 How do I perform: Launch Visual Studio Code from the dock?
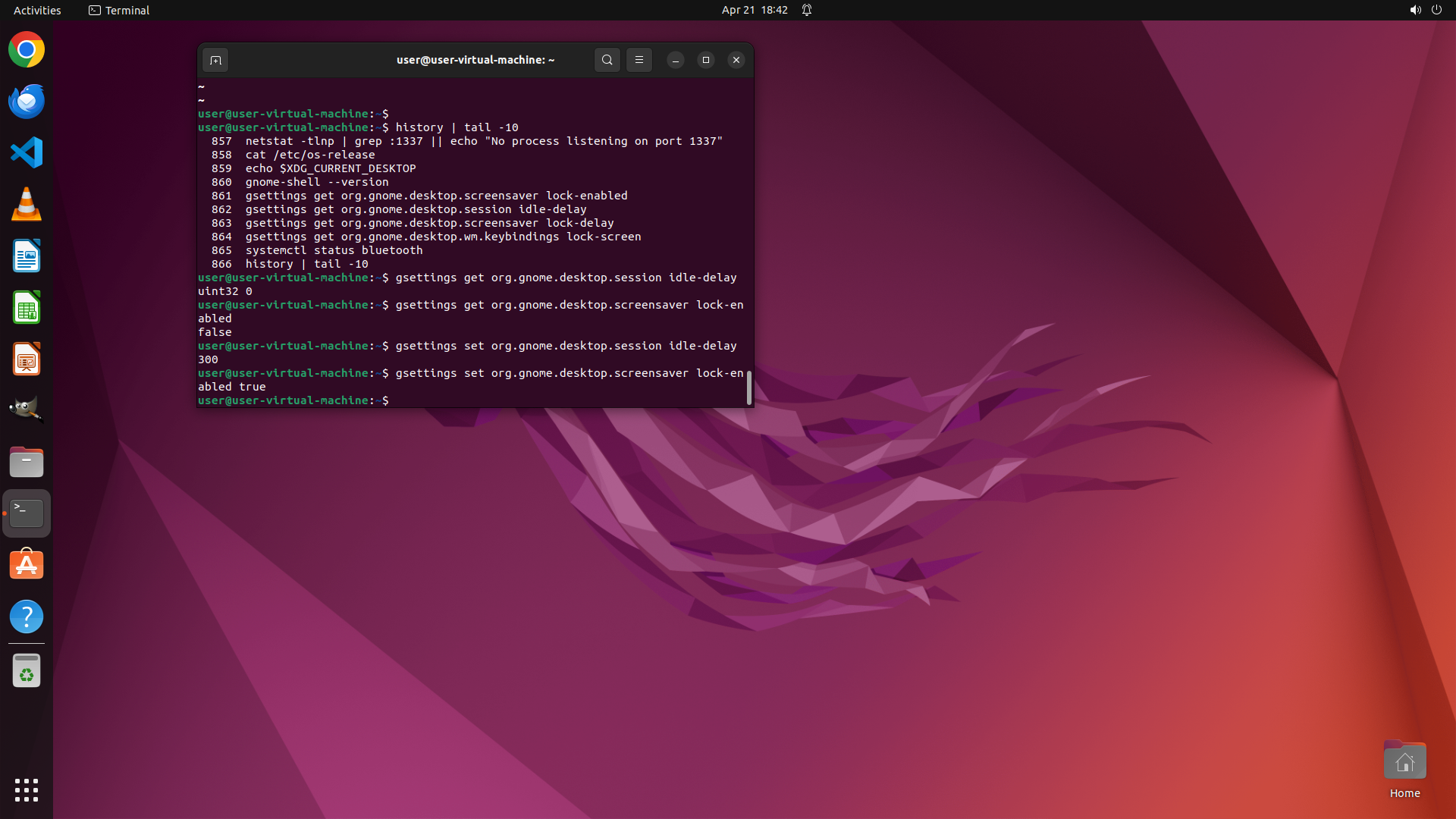click(27, 153)
